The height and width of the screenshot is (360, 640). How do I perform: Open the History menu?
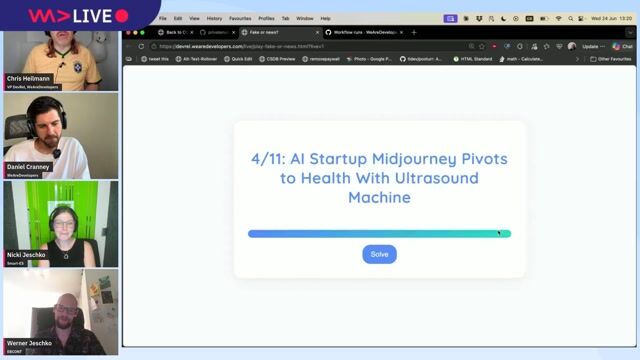(214, 18)
